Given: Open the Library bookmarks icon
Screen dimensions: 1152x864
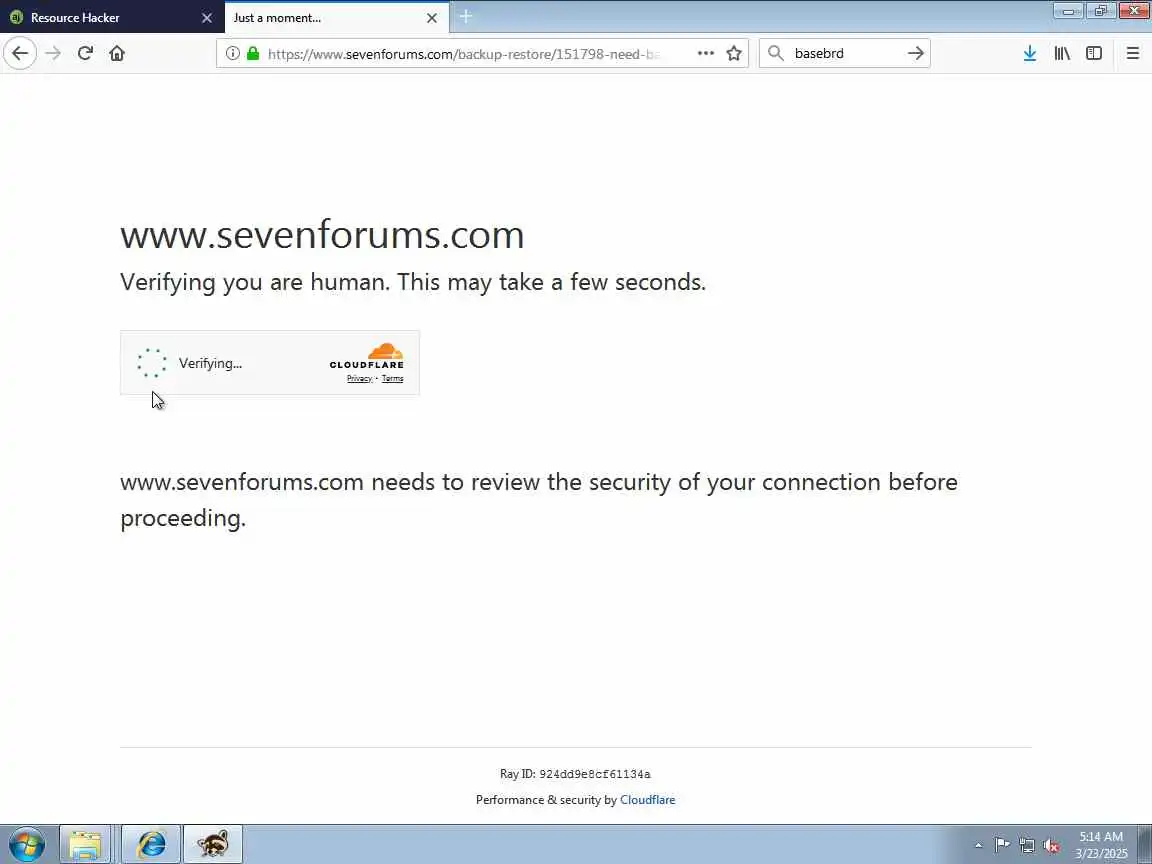Looking at the screenshot, I should [x=1062, y=53].
